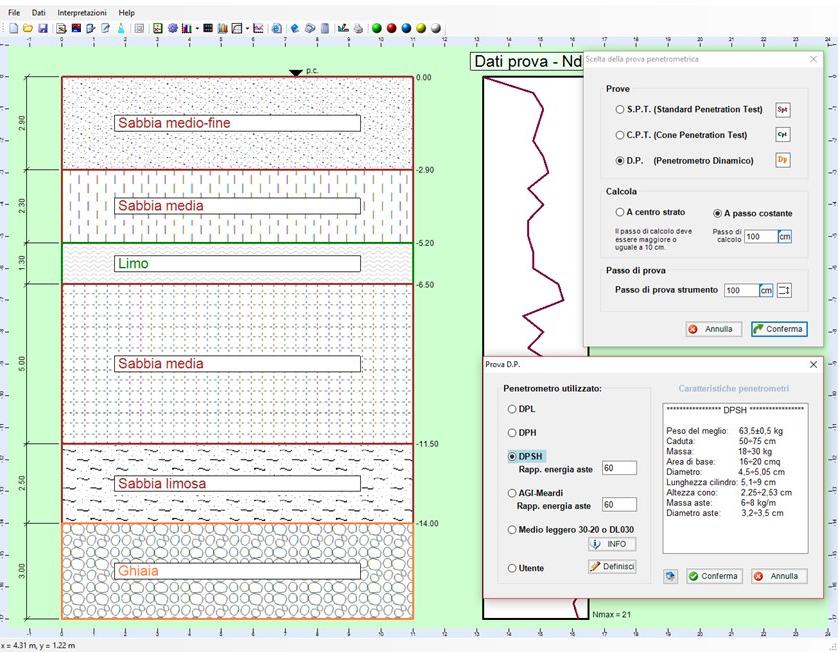Click the red sphere toolbar icon
Viewport: 838px width, 652px height.
click(x=392, y=28)
